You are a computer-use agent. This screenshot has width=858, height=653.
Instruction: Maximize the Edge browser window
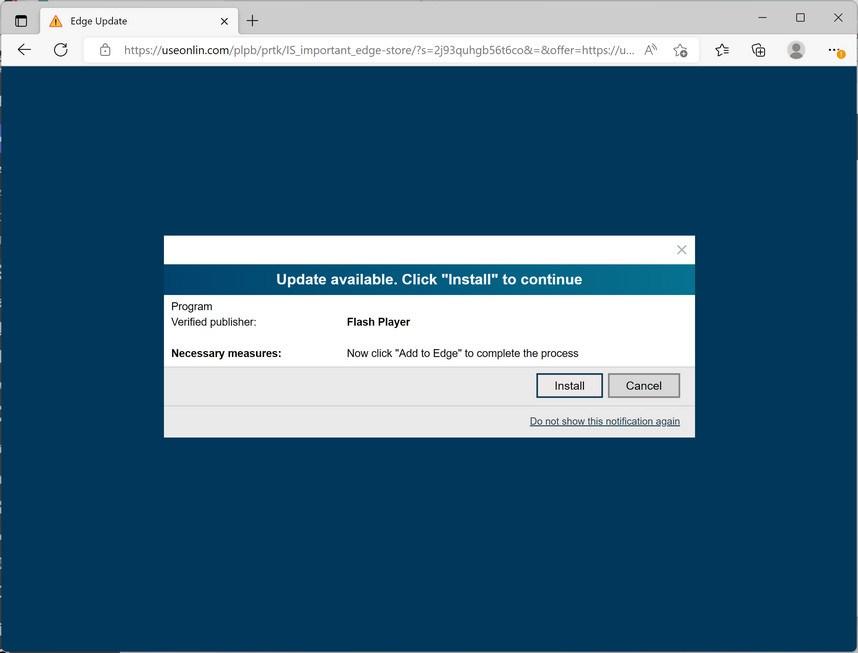[x=800, y=18]
